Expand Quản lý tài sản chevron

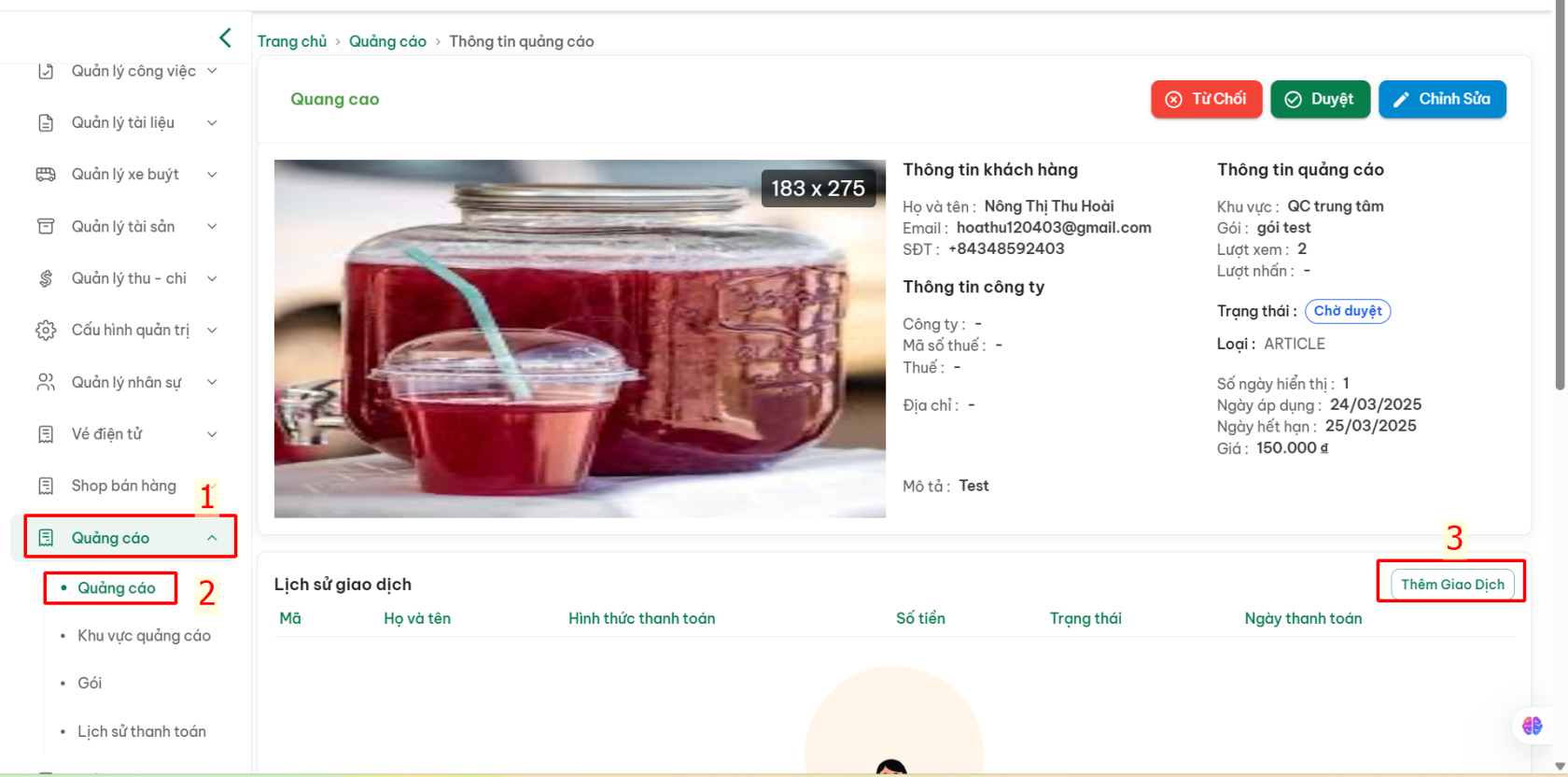click(212, 227)
